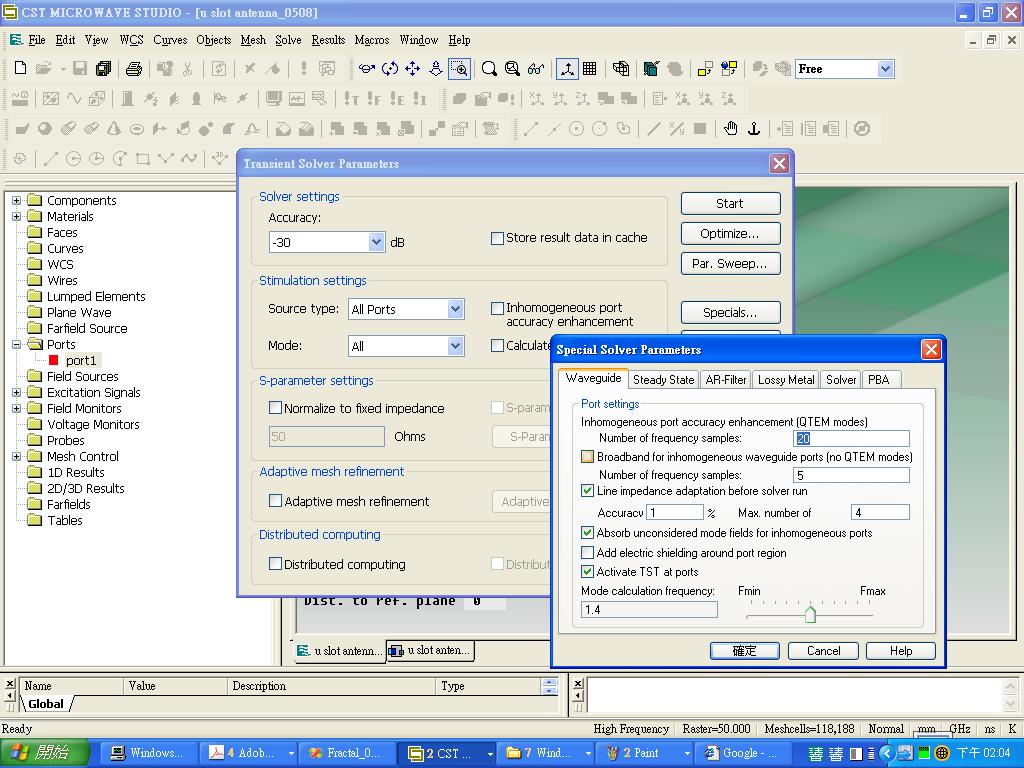
Task: Click the grayed Create sphere icon
Action: point(44,129)
